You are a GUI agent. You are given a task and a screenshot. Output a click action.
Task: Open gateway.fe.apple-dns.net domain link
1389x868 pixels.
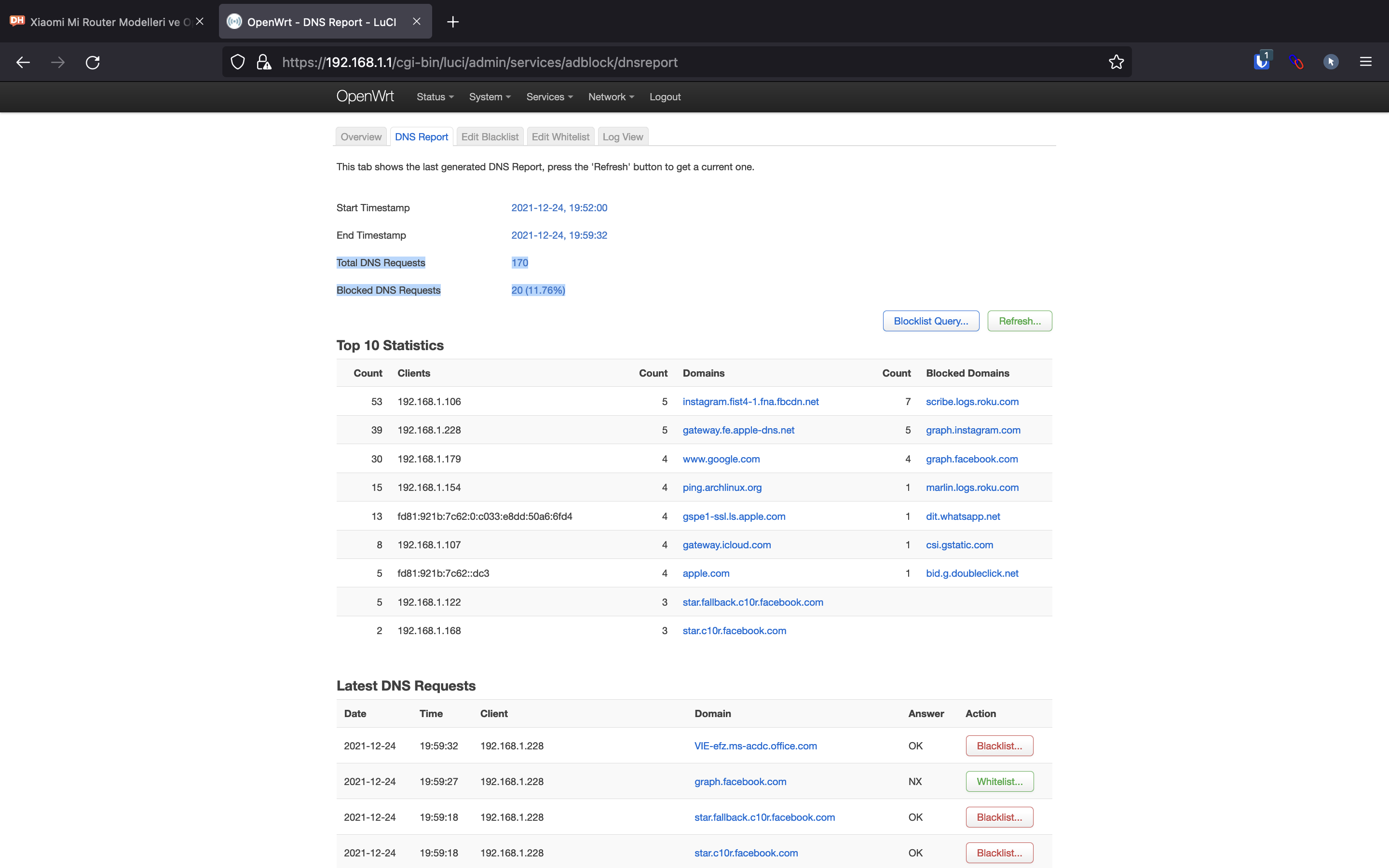pos(738,430)
